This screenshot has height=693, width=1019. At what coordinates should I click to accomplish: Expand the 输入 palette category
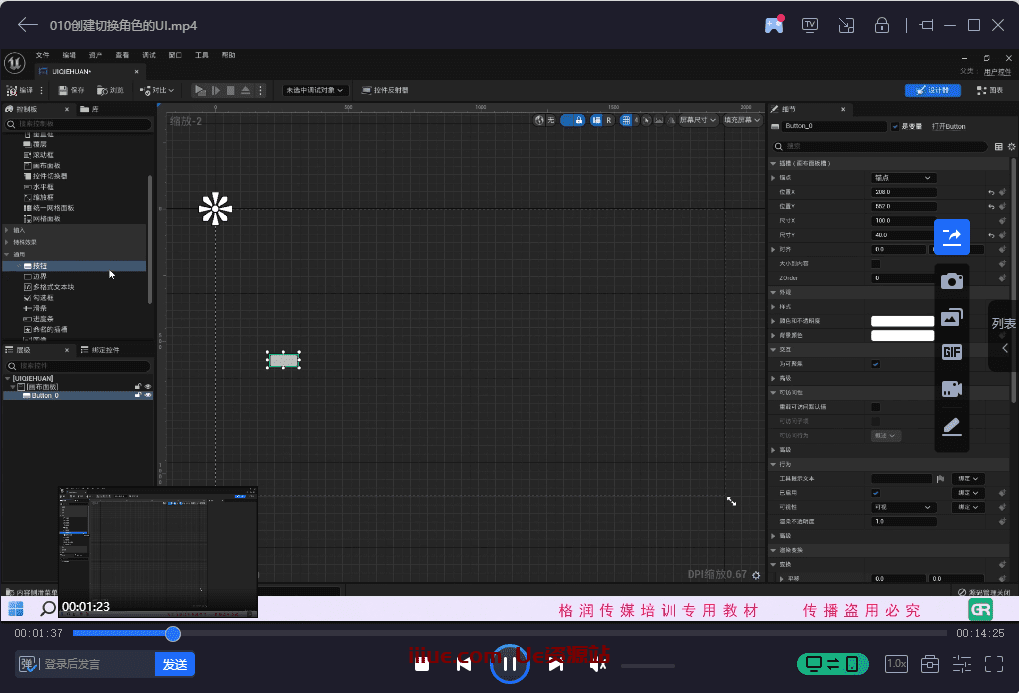point(20,230)
